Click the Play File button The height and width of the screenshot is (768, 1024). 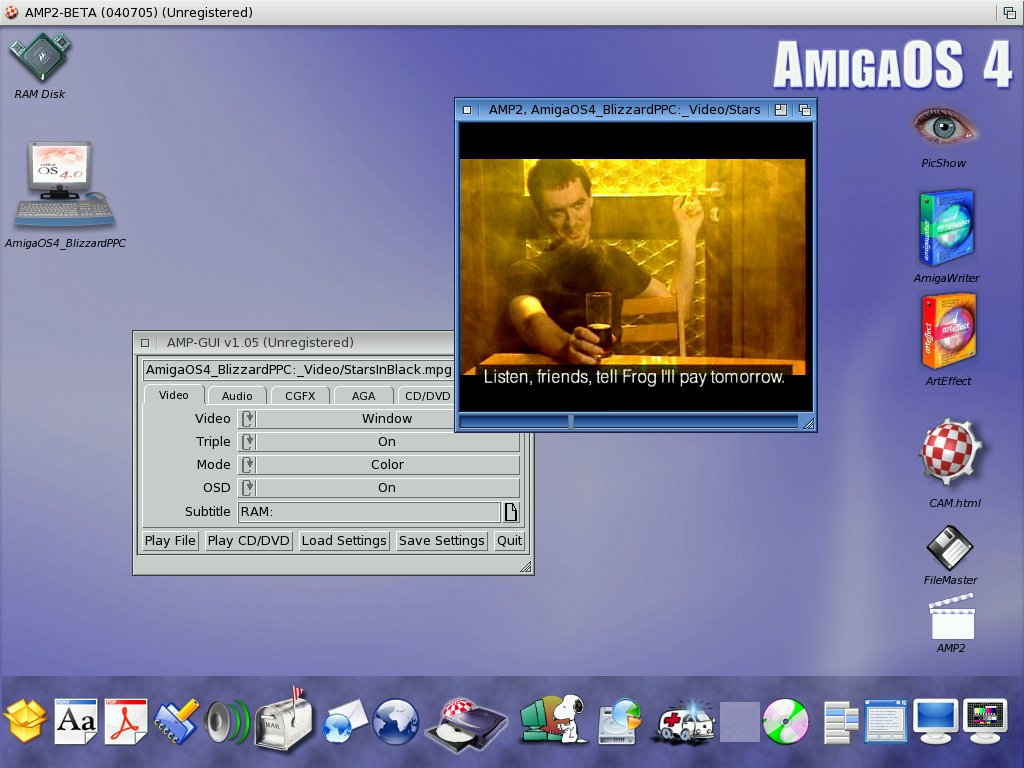point(170,541)
